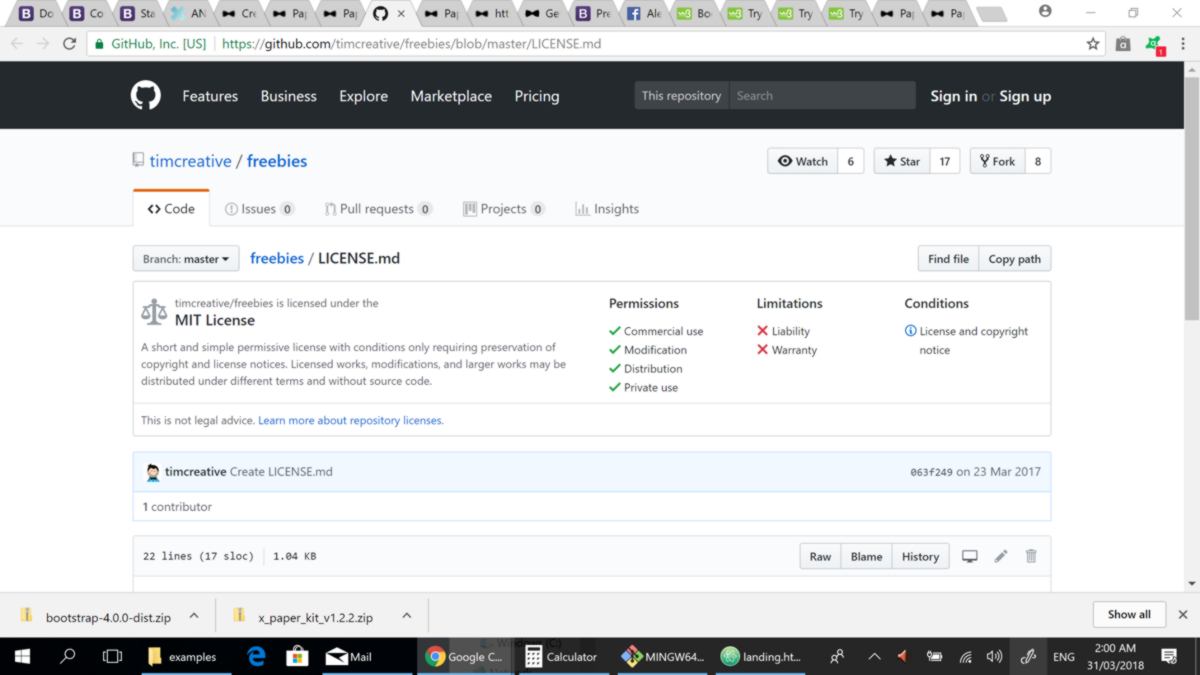Image resolution: width=1200 pixels, height=675 pixels.
Task: Expand bootstrap-4.0.0-dist.zip download options
Action: pos(194,616)
